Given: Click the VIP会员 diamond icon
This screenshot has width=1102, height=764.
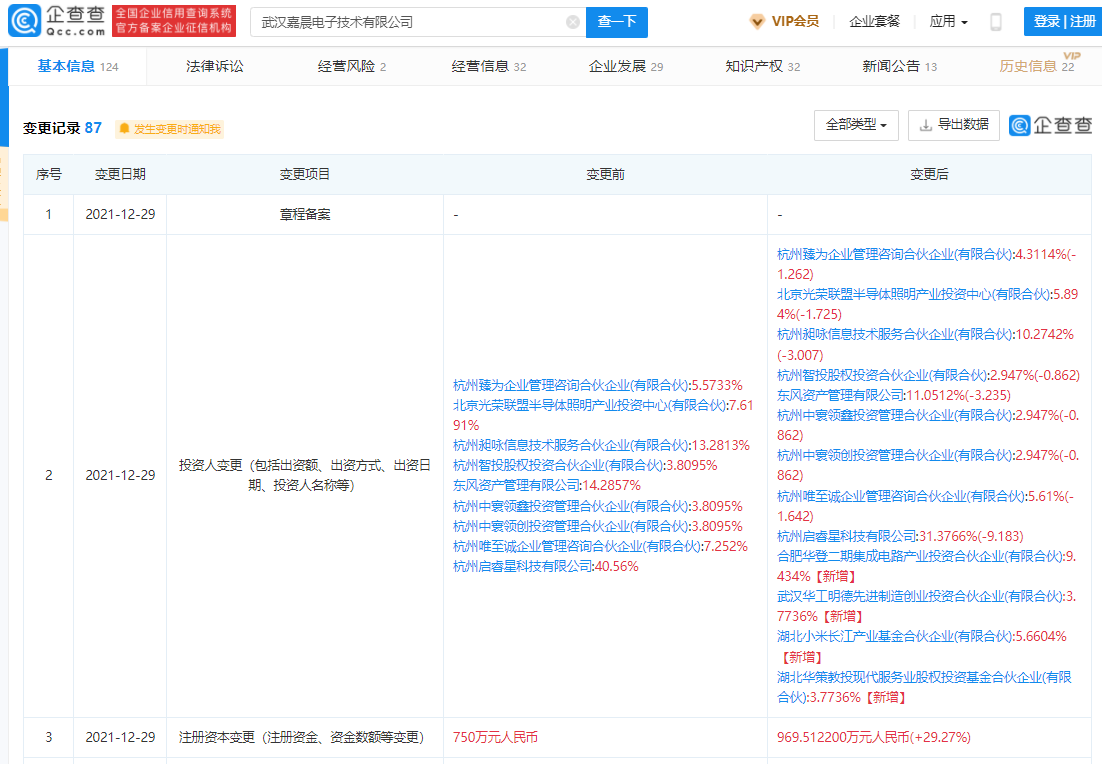Looking at the screenshot, I should tap(757, 22).
